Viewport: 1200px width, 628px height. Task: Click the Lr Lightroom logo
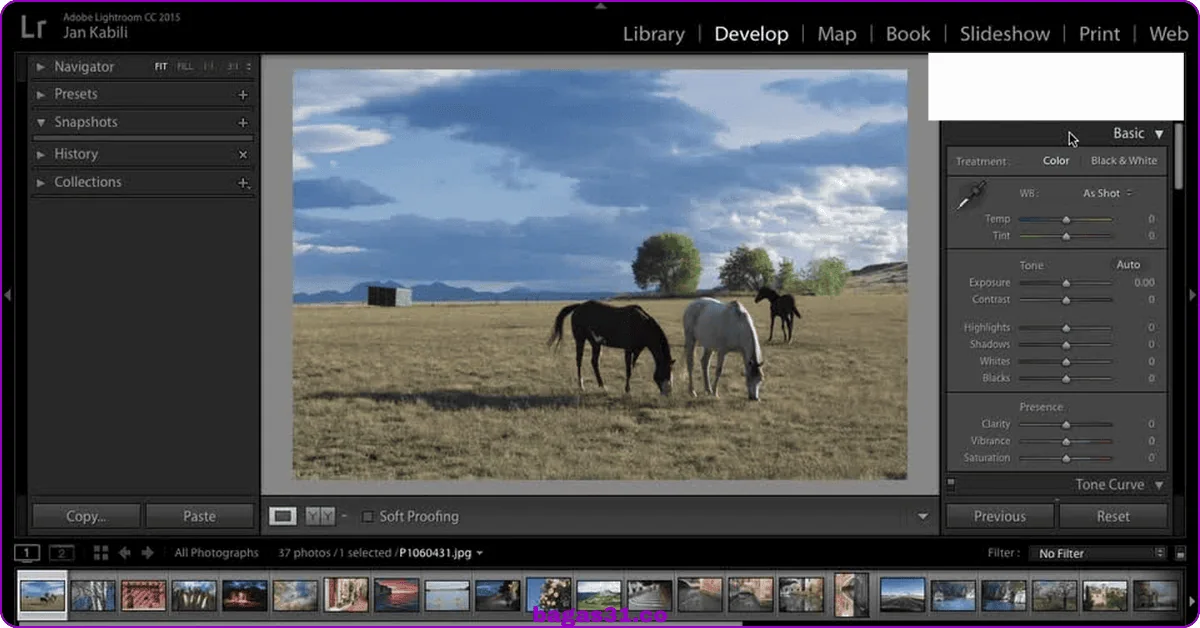(32, 26)
